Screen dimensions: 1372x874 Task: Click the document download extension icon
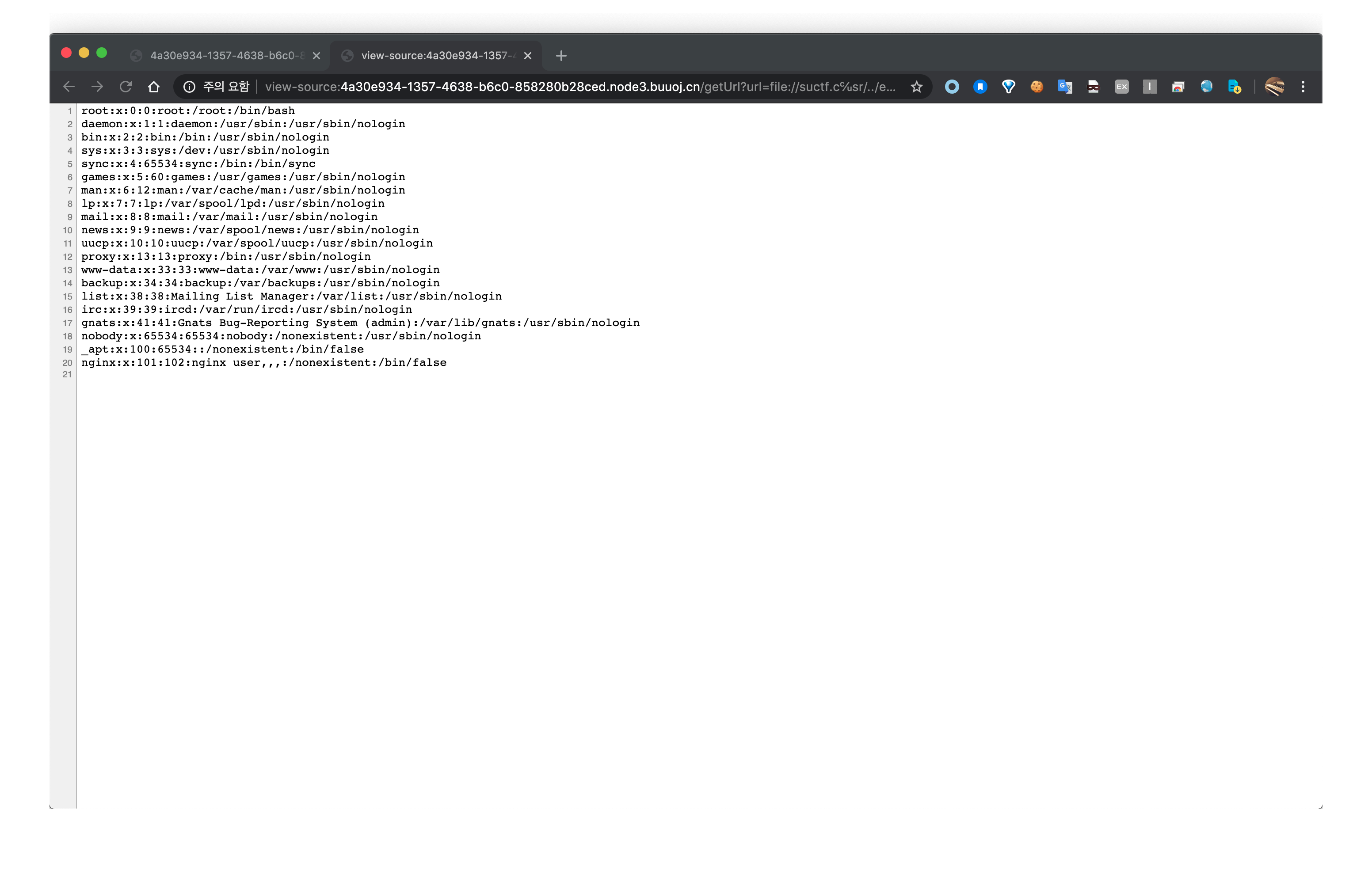(1234, 87)
